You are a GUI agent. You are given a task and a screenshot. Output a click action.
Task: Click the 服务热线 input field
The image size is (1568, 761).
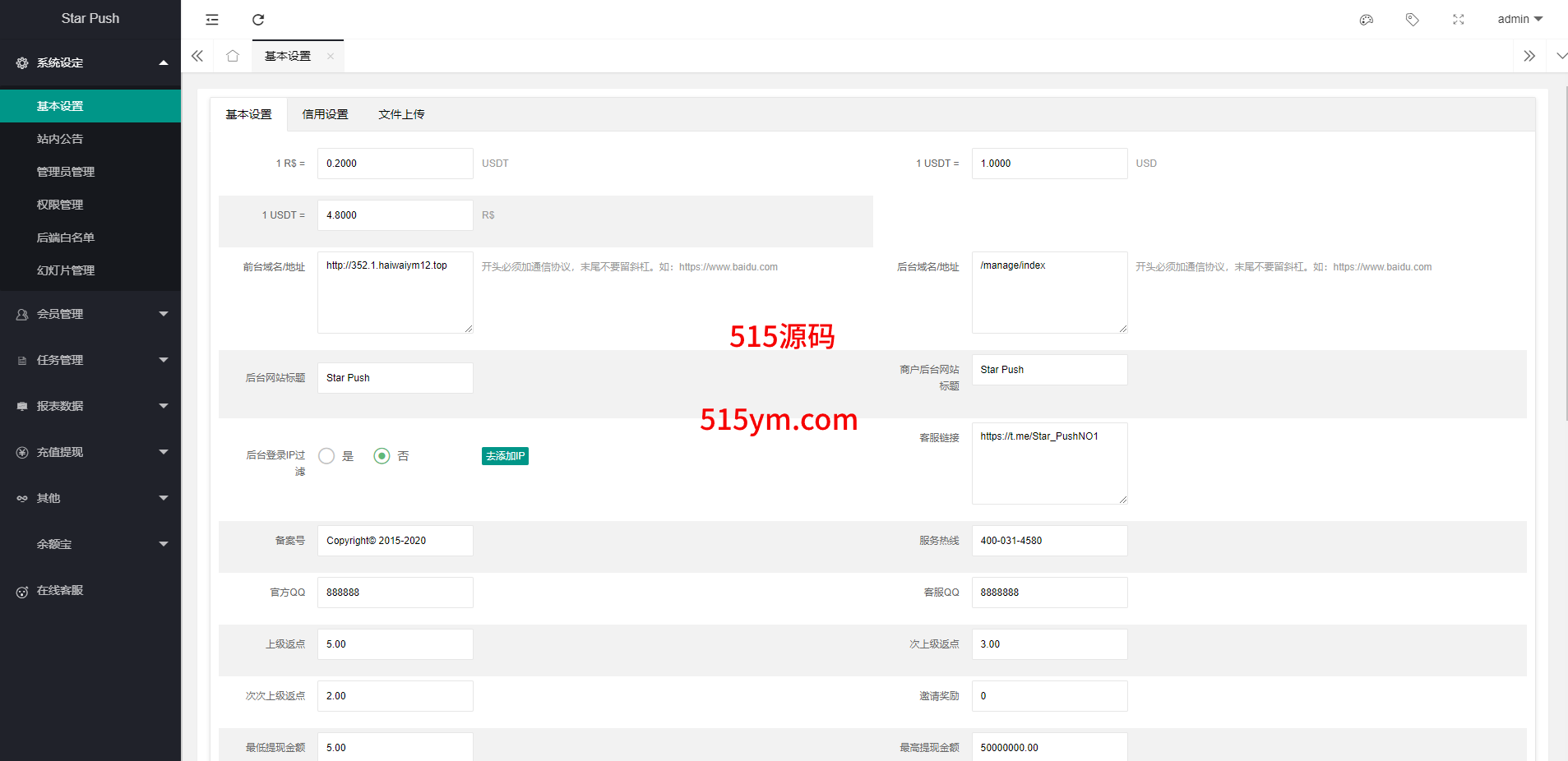[1049, 541]
